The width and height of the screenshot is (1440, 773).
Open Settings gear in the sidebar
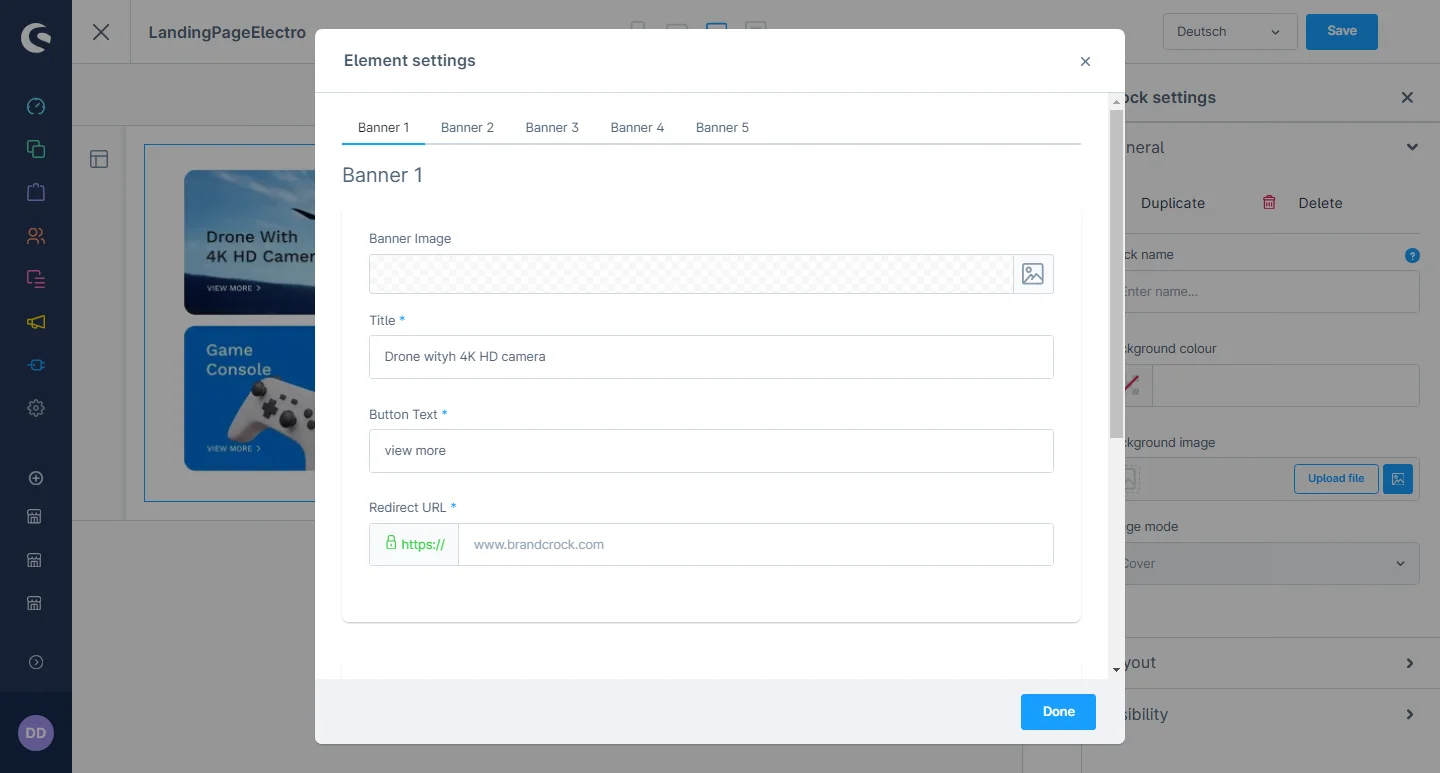point(36,408)
